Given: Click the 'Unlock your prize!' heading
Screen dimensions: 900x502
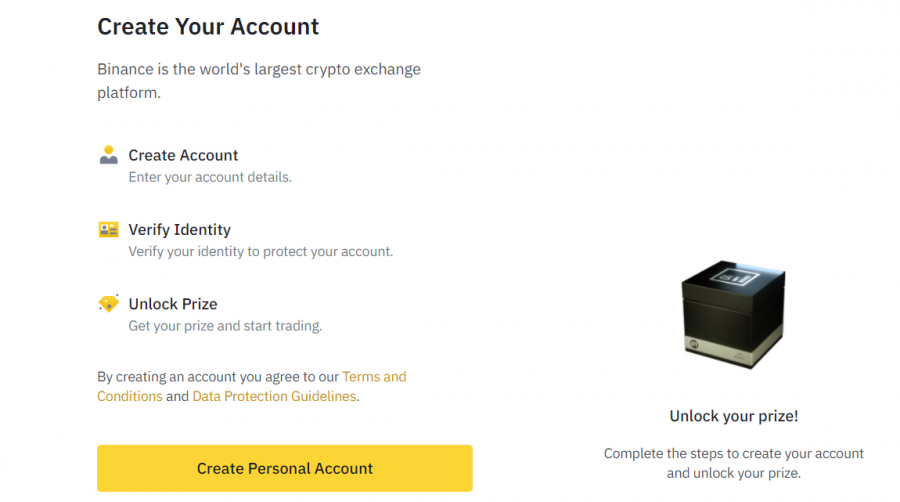Looking at the screenshot, I should click(x=734, y=416).
